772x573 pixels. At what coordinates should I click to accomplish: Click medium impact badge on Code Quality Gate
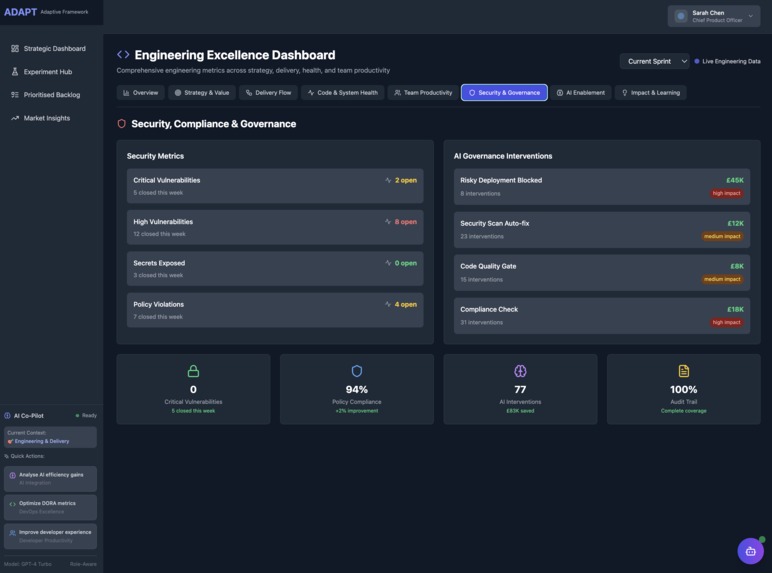[x=722, y=279]
